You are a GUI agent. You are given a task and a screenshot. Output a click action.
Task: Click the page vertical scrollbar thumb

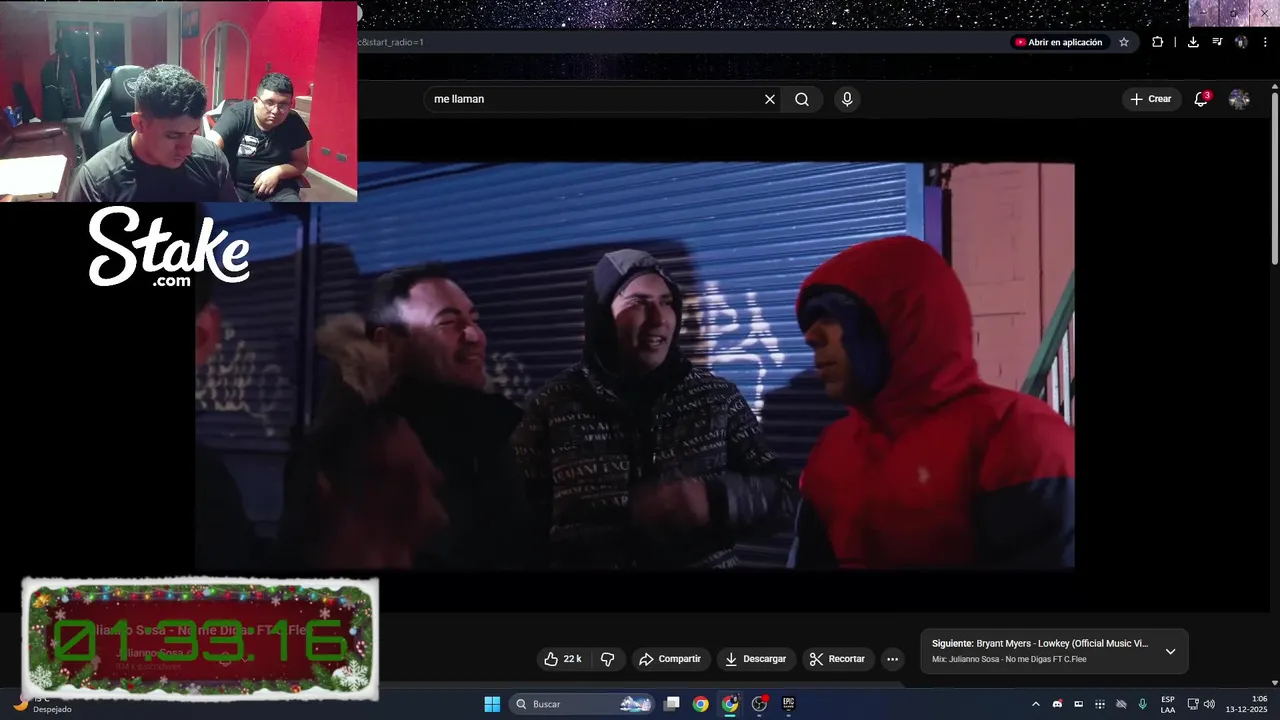(1274, 180)
